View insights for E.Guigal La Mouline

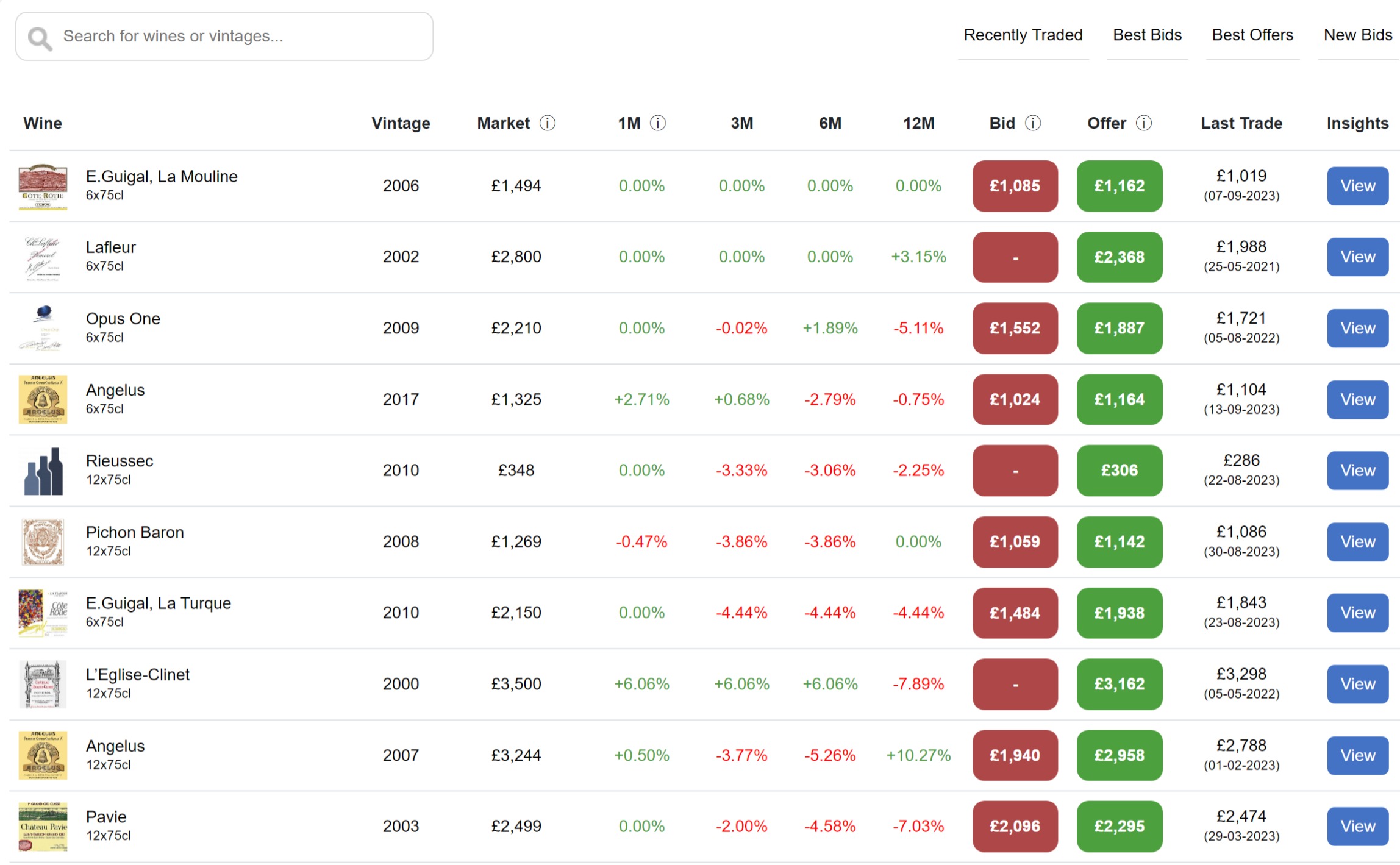[x=1357, y=186]
